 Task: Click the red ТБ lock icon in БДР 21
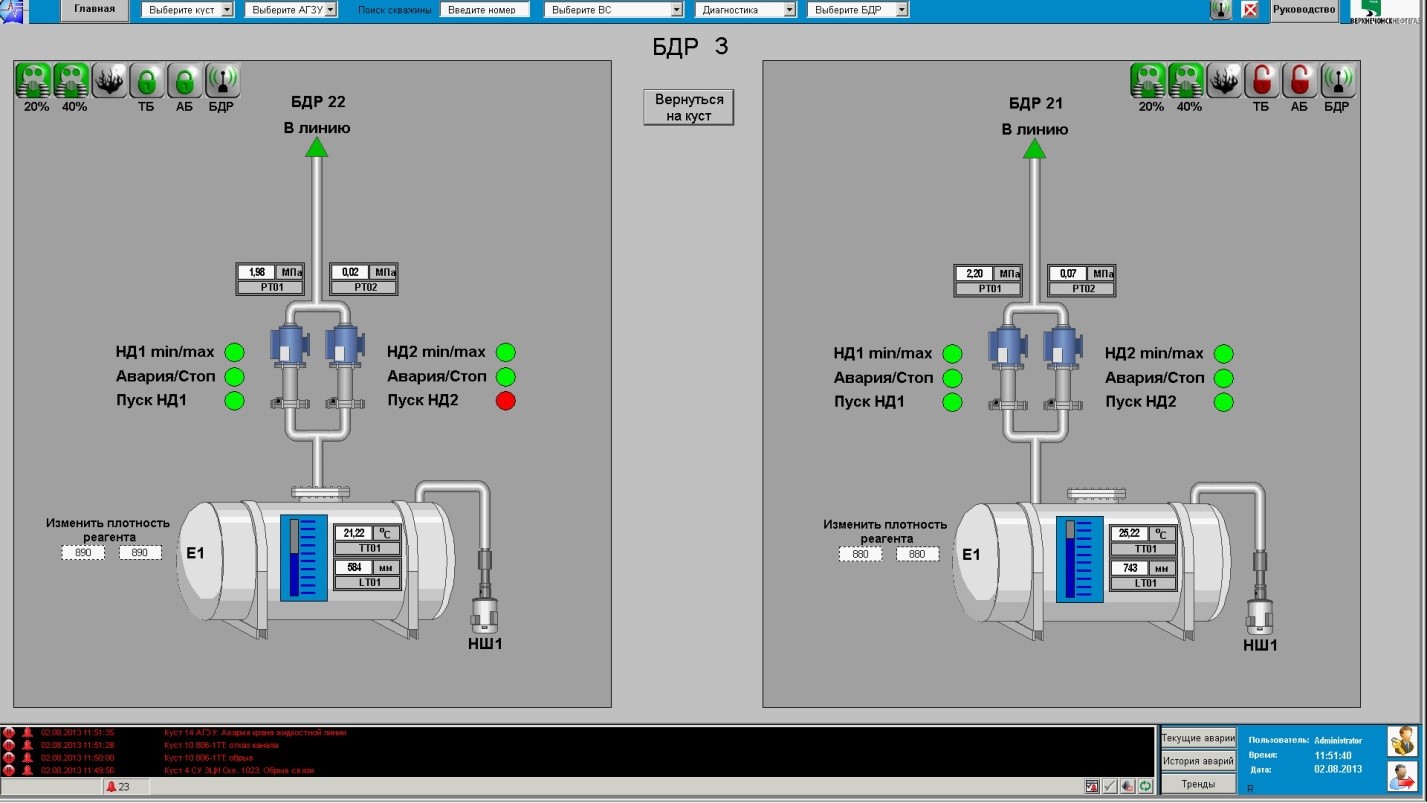coord(1261,80)
